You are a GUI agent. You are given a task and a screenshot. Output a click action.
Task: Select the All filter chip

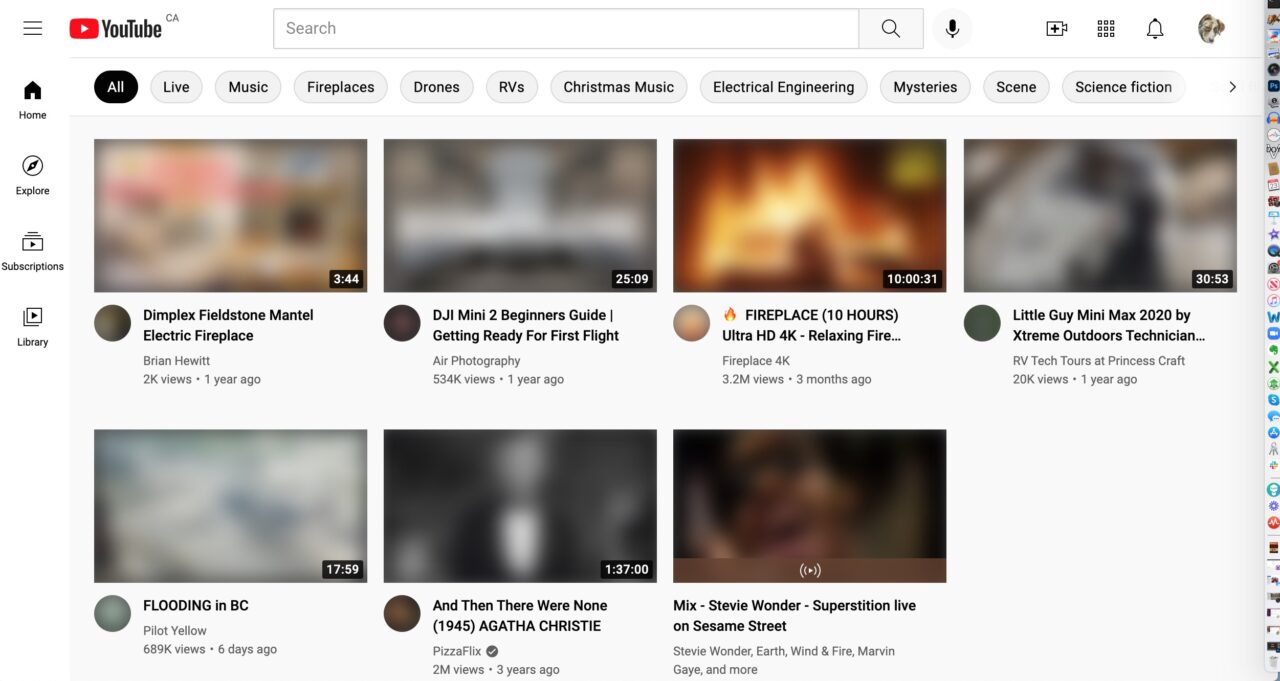click(x=116, y=87)
